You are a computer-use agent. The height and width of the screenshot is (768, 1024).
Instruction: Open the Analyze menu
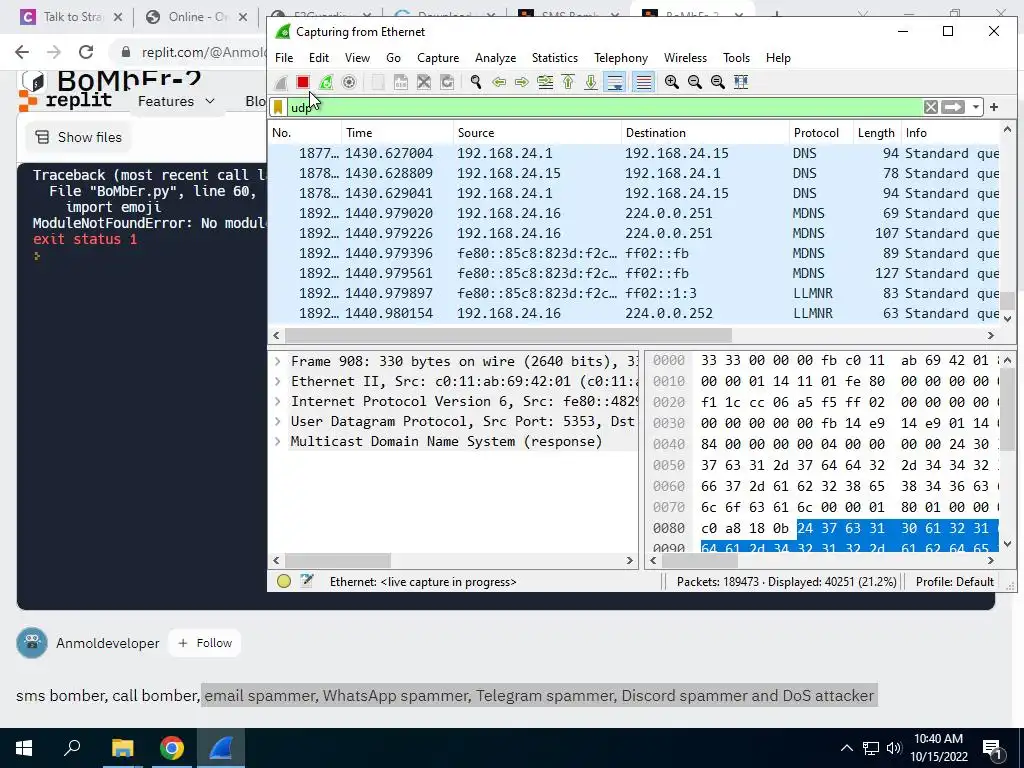(x=496, y=58)
